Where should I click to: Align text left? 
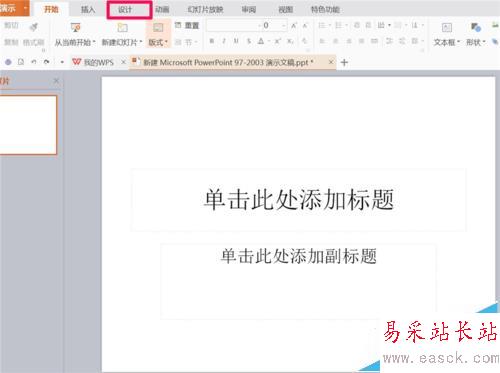pos(322,41)
